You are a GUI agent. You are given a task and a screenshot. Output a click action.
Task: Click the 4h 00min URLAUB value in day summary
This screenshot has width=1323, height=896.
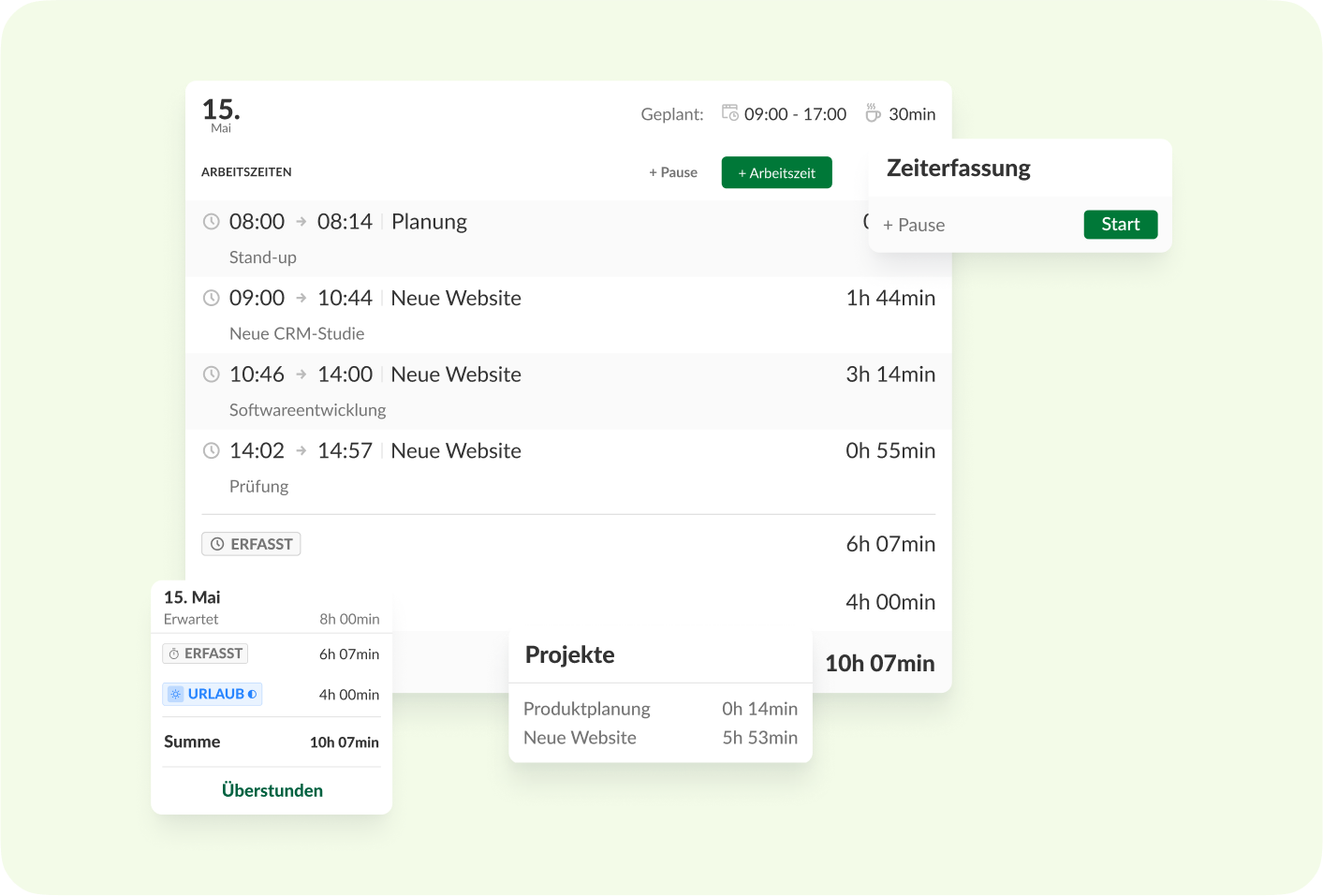click(349, 695)
